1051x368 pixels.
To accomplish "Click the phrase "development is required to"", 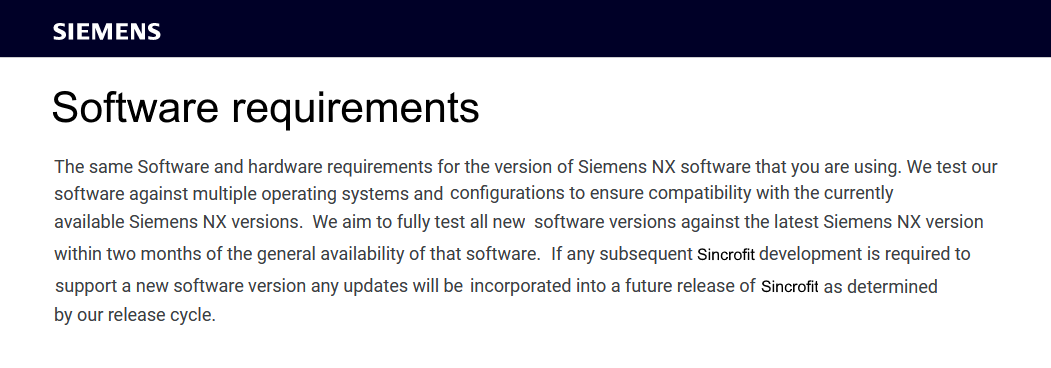I will 865,254.
